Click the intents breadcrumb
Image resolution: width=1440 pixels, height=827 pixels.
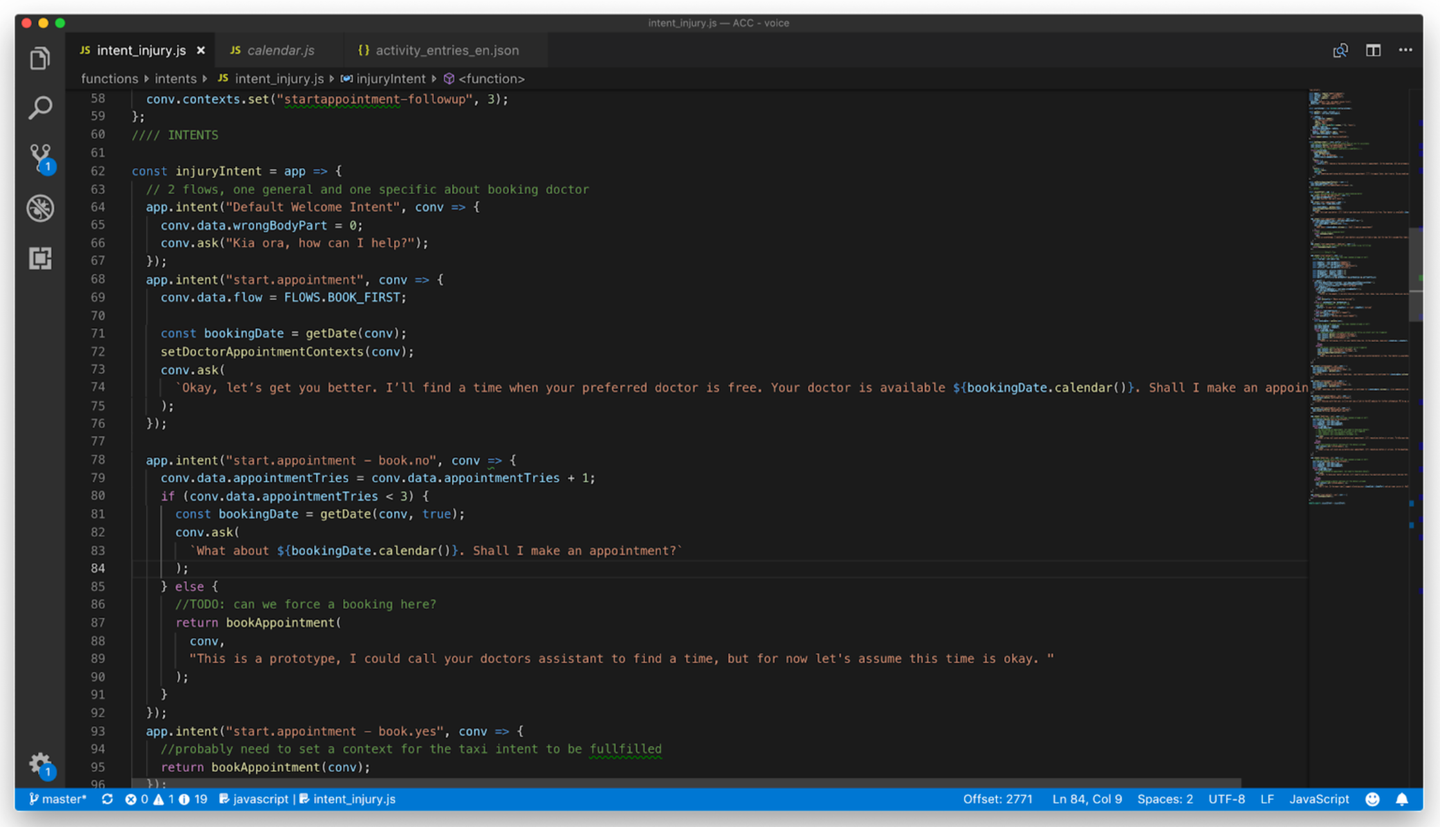point(175,78)
